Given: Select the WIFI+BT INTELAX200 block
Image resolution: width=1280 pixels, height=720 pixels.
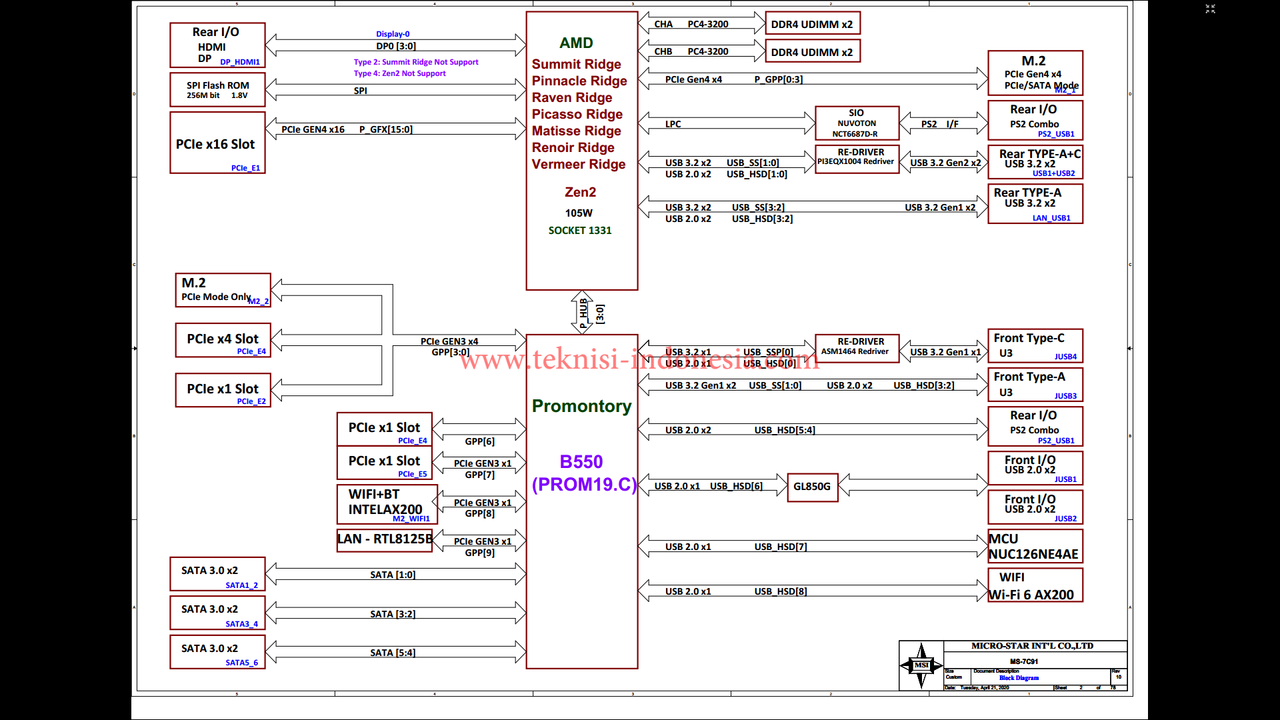Looking at the screenshot, I should tap(387, 505).
